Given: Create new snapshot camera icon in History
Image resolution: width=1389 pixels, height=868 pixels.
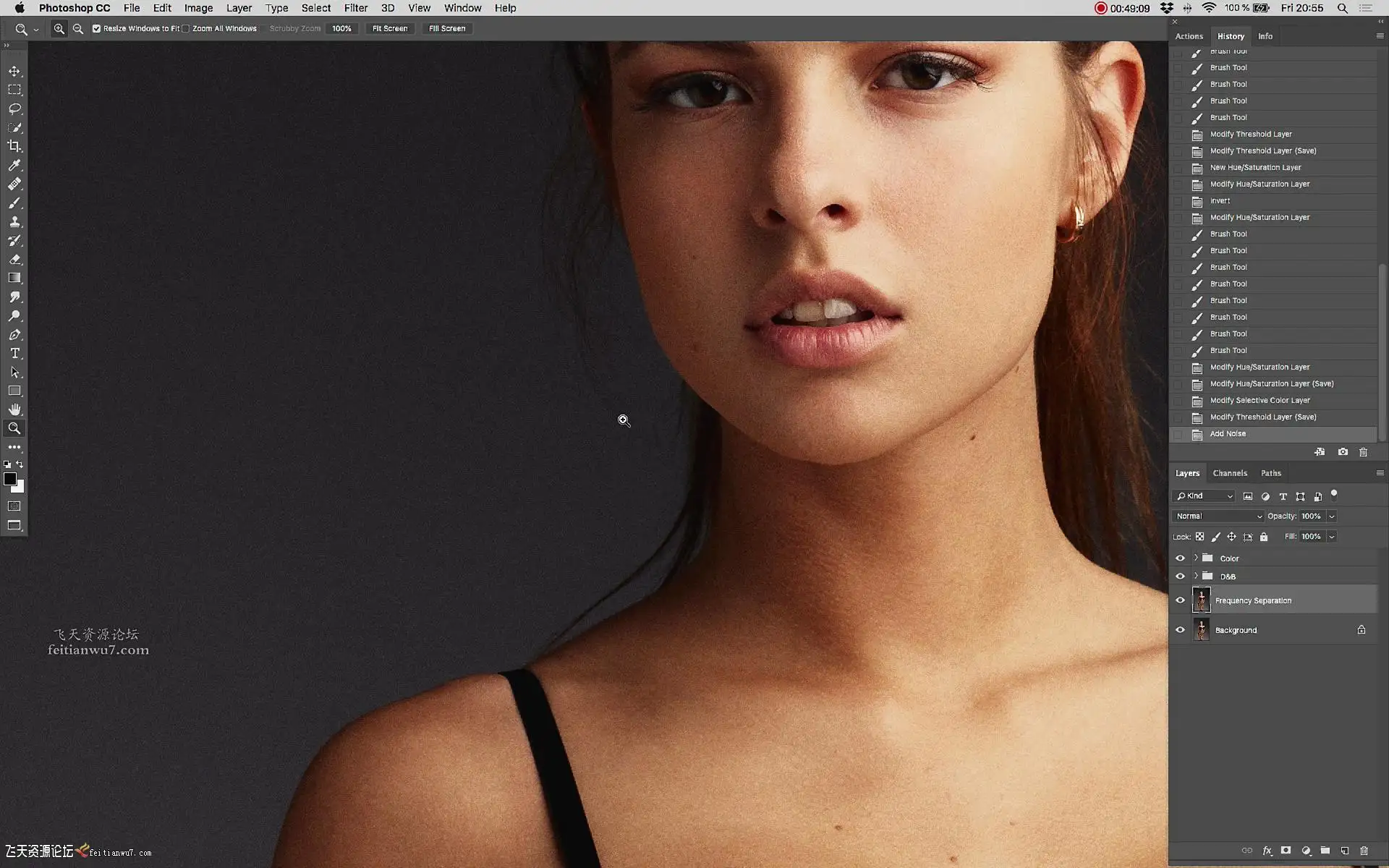Looking at the screenshot, I should coord(1343,452).
